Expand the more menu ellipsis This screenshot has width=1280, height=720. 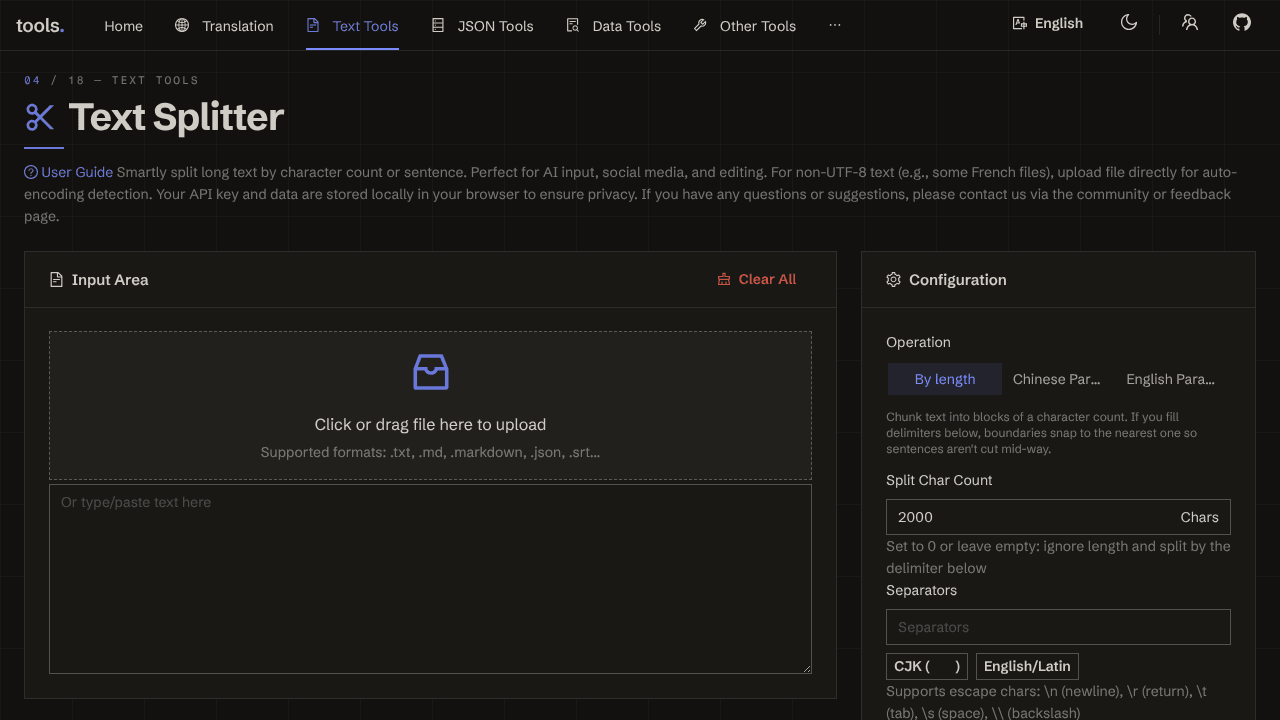click(x=835, y=25)
